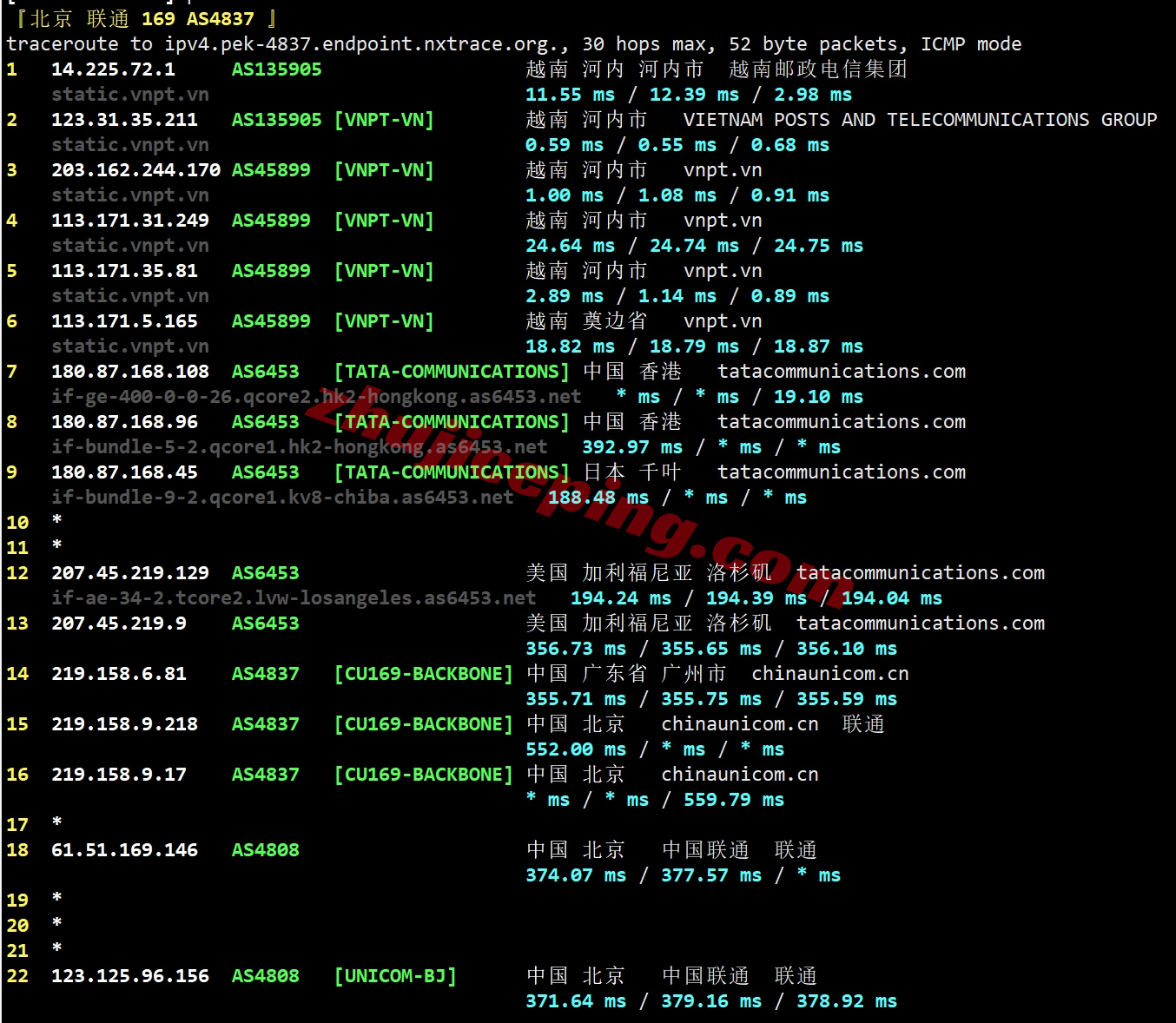This screenshot has height=1023, width=1176.
Task: Click the [UNICOM-BJ] tag
Action: [395, 976]
